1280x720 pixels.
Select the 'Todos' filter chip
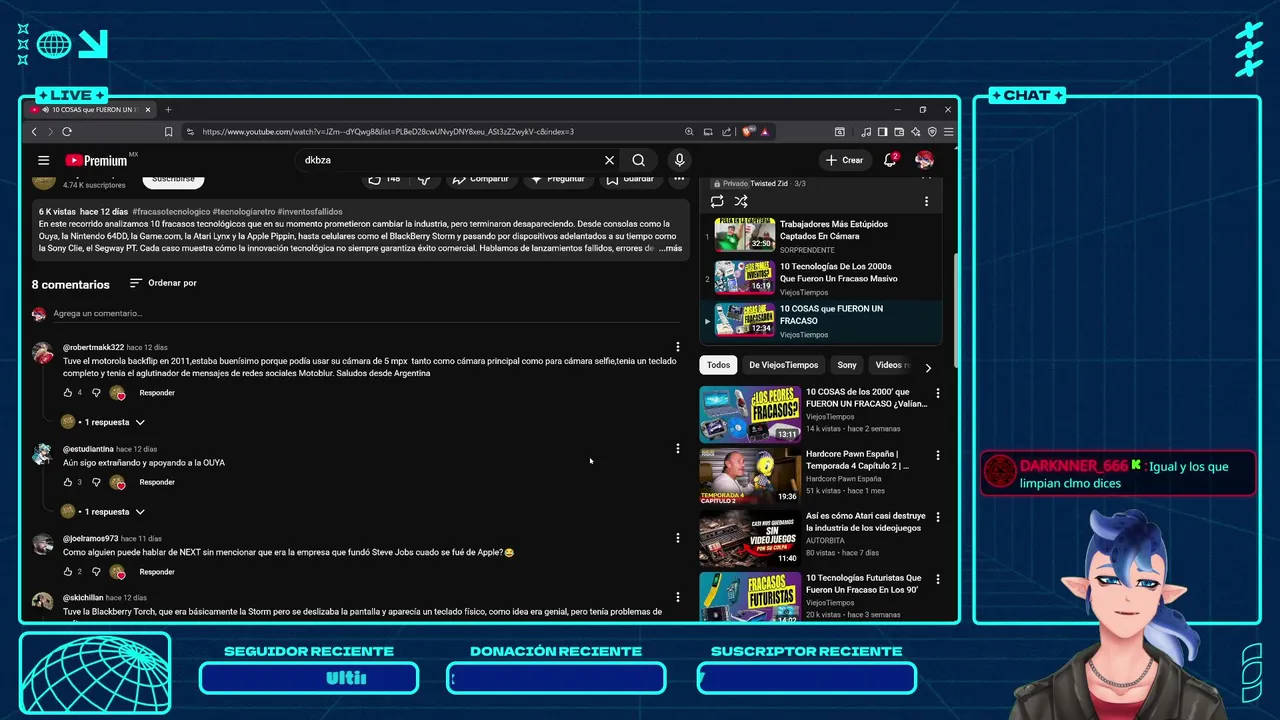pos(718,365)
